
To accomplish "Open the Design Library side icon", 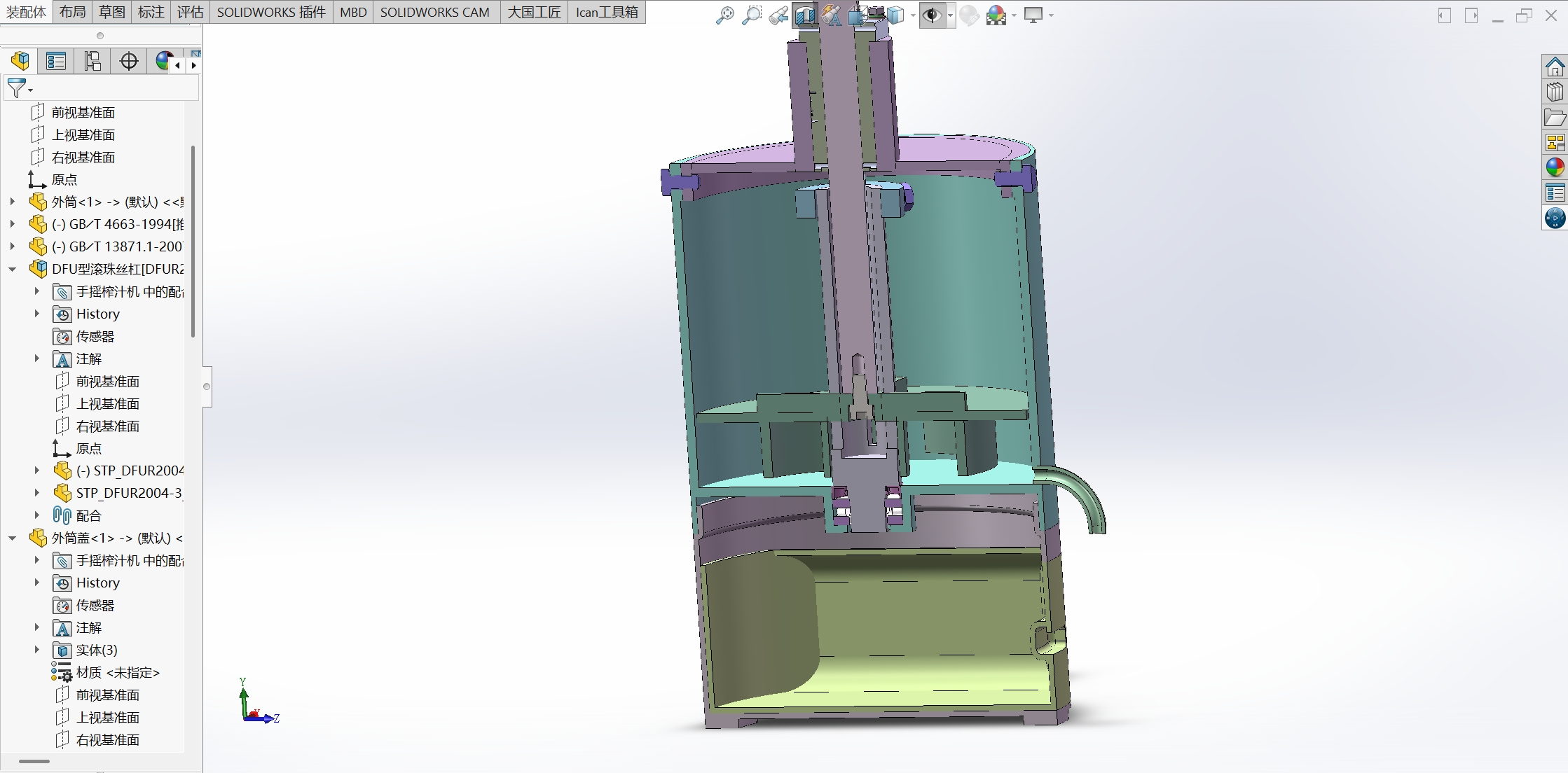I will pyautogui.click(x=1555, y=92).
